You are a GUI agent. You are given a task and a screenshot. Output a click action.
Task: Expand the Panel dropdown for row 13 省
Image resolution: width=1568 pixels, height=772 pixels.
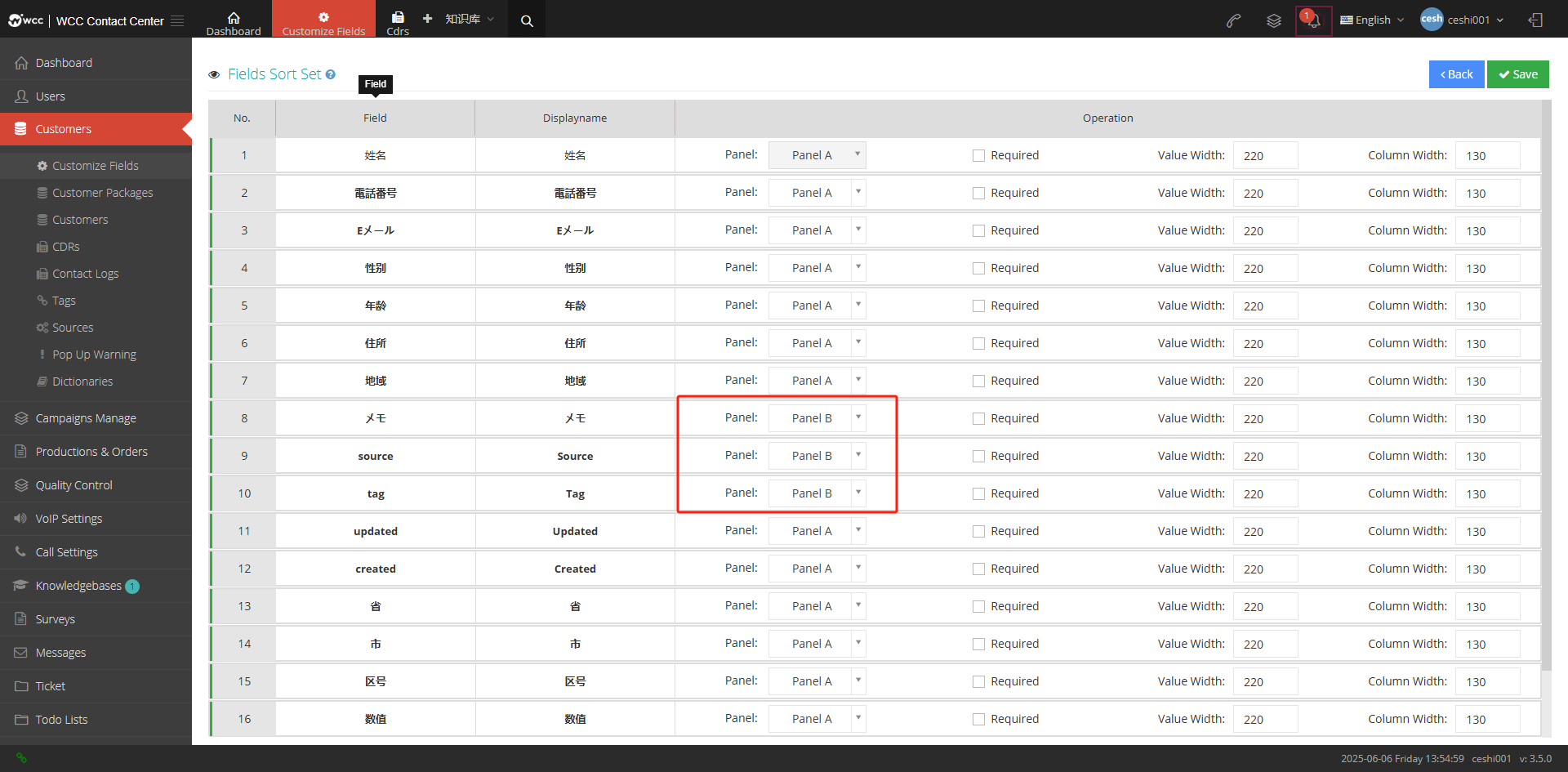point(817,606)
